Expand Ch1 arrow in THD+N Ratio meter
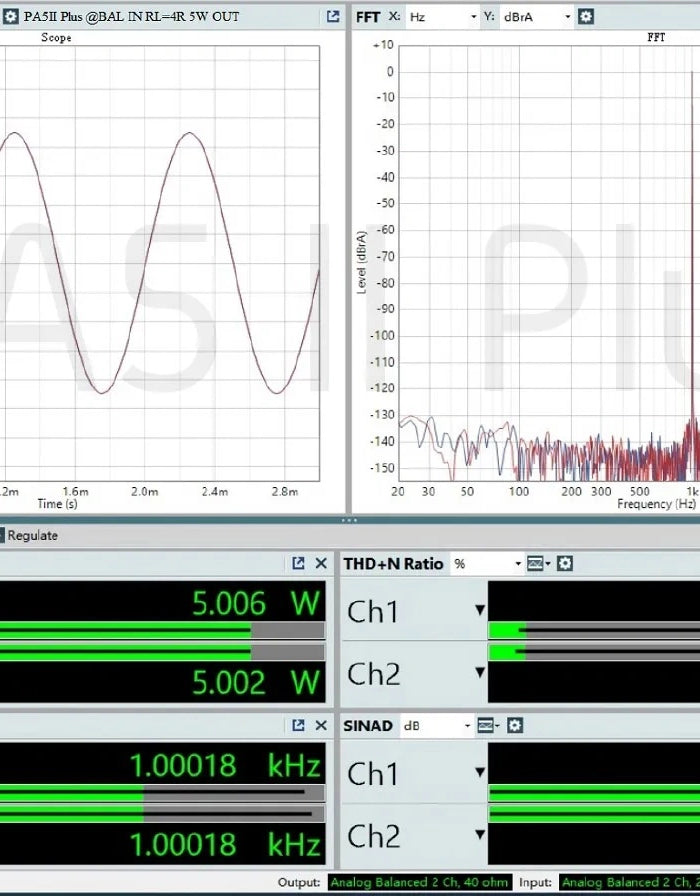Screen dimensions: 700x896 pyautogui.click(x=480, y=611)
